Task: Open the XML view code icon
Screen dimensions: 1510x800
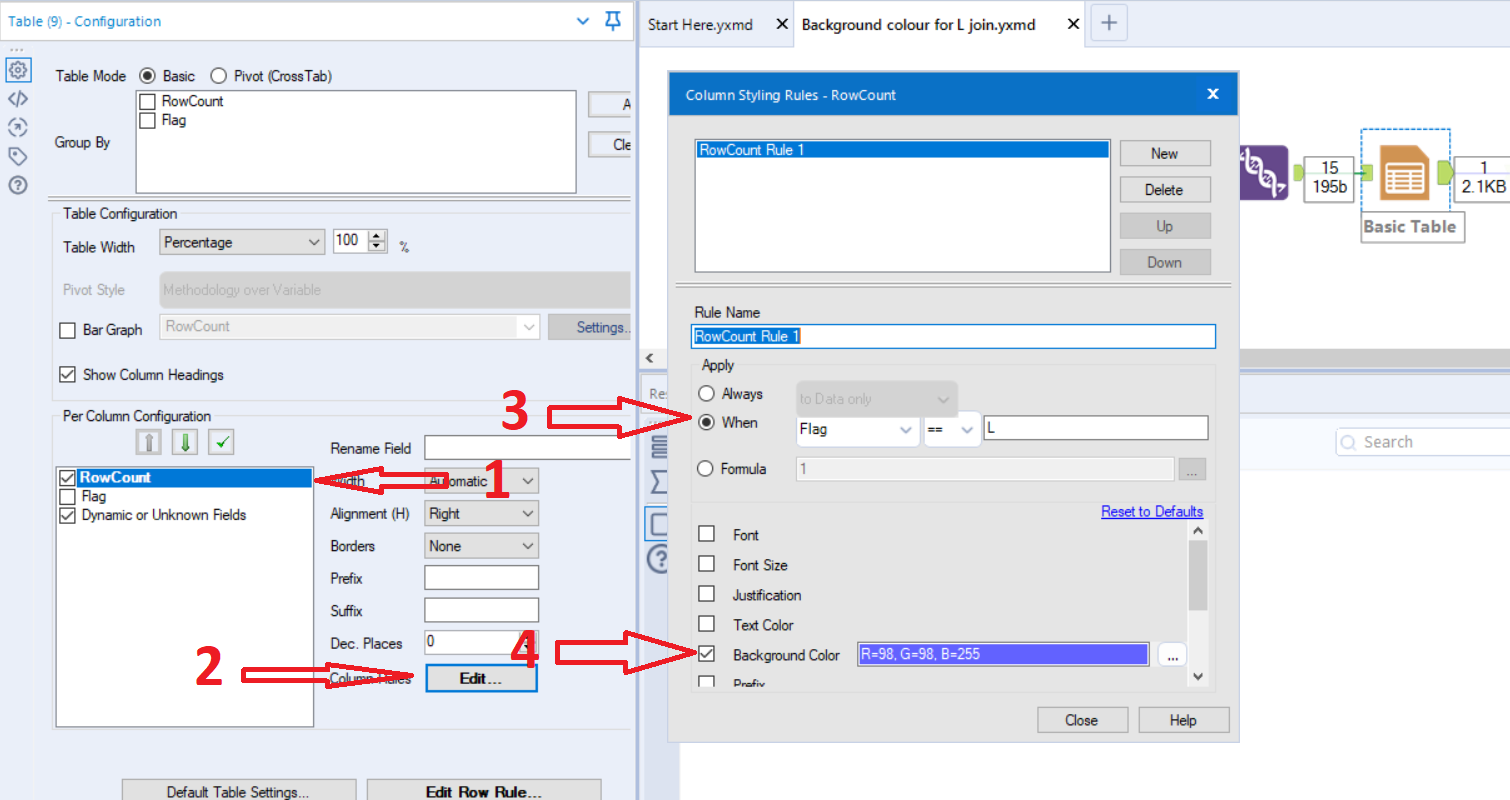Action: point(18,98)
